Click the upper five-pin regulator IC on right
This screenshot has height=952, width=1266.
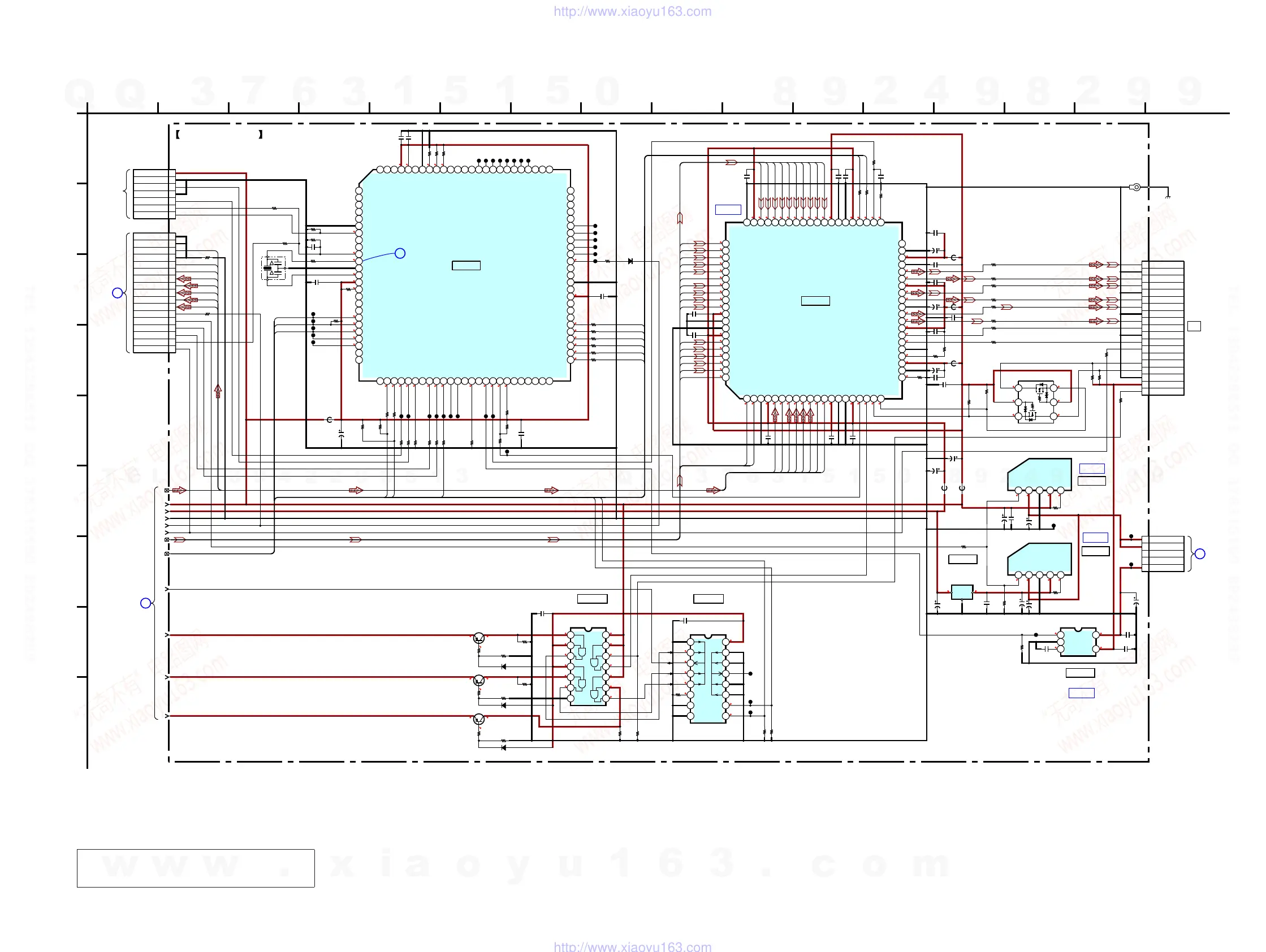tap(1039, 475)
